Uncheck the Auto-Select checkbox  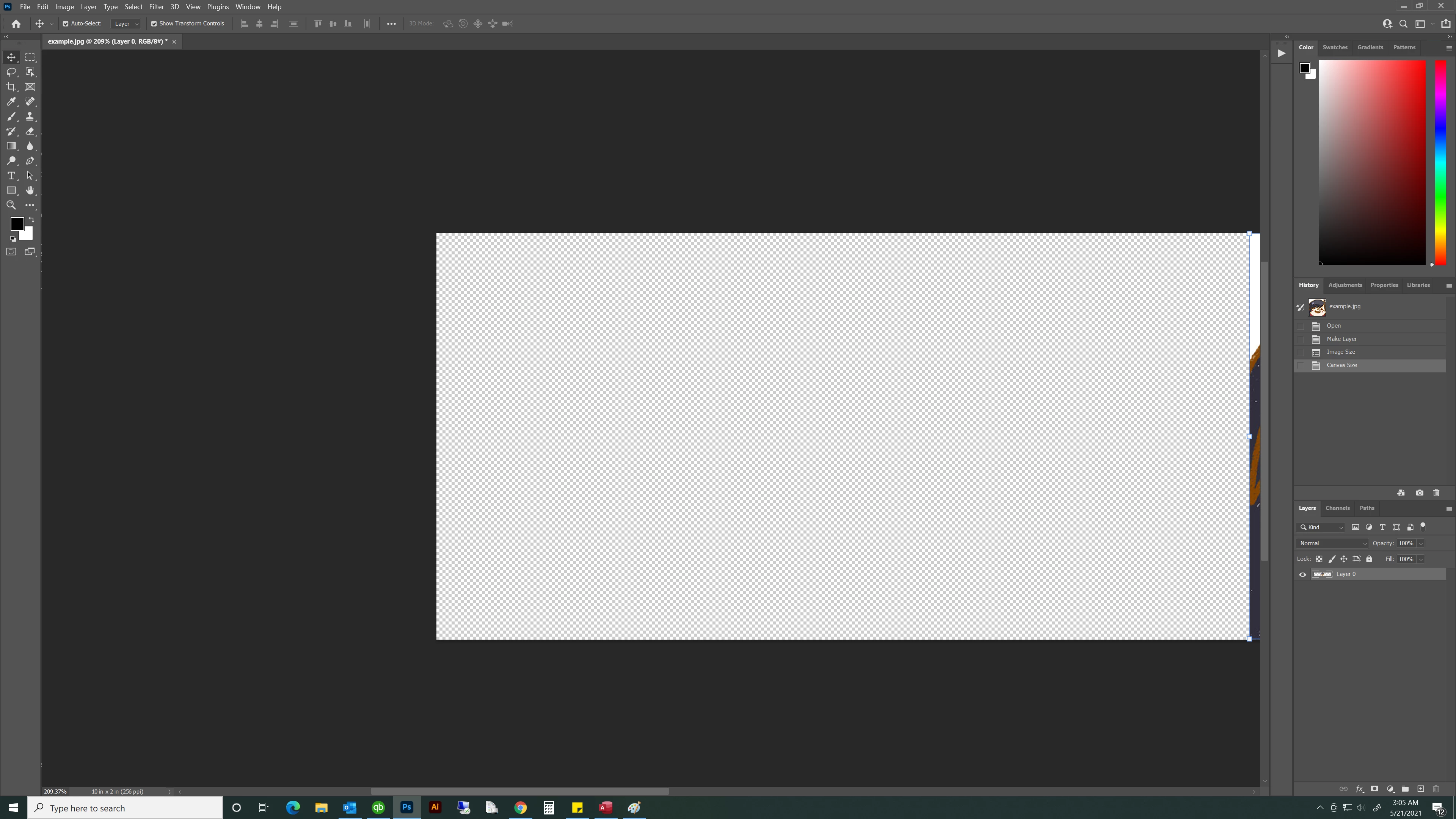click(66, 24)
